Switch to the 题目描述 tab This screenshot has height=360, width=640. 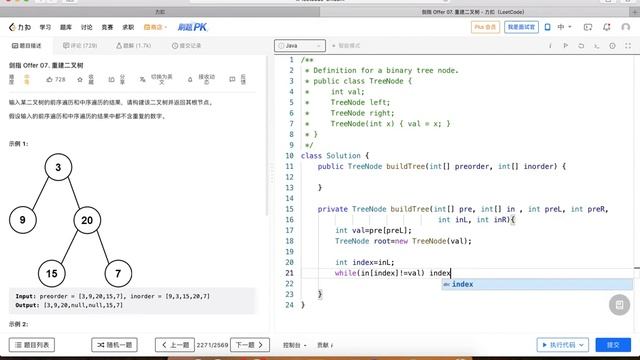(27, 46)
